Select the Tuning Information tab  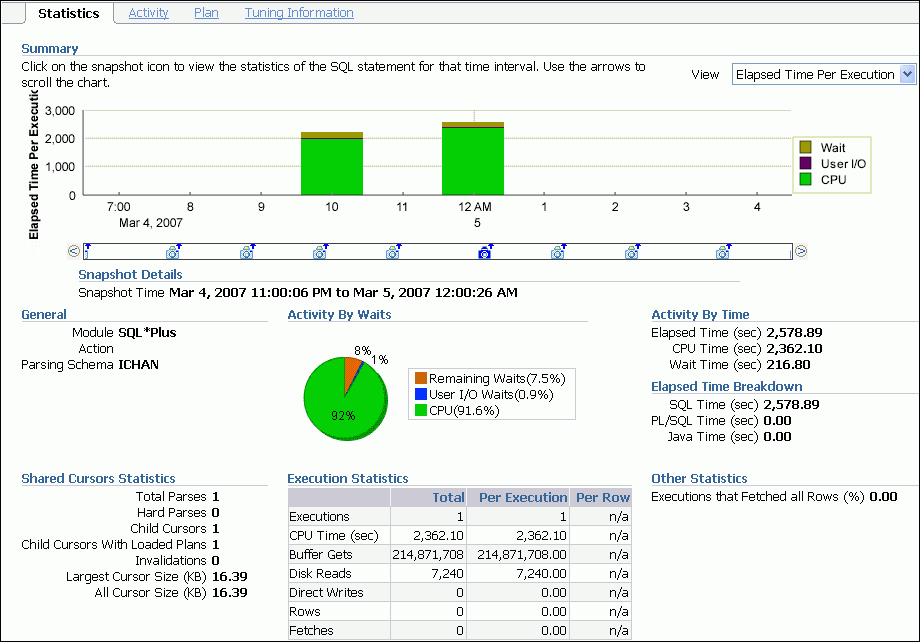click(298, 13)
